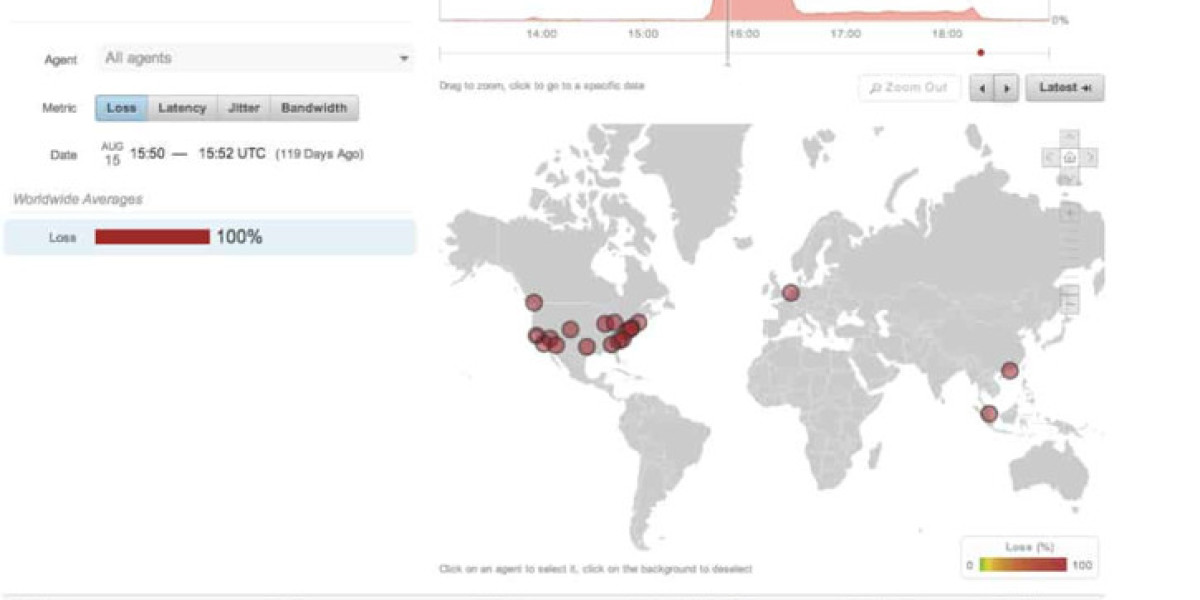Open the All agents dropdown
This screenshot has height=600, width=1200.
(x=256, y=58)
